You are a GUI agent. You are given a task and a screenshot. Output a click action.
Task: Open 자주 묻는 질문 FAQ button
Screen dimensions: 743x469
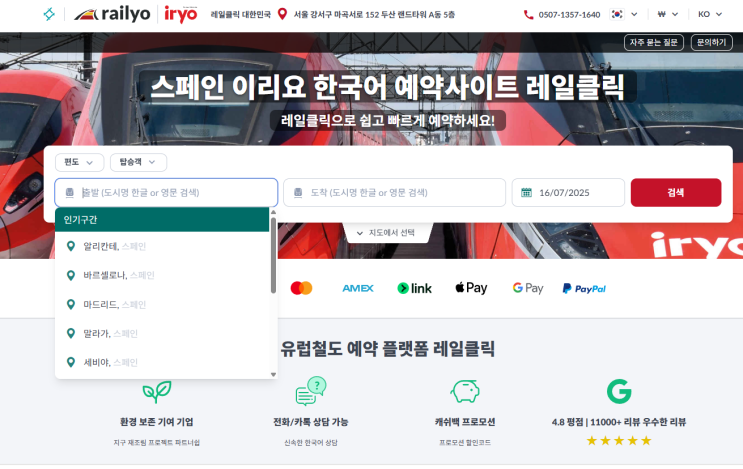(653, 43)
